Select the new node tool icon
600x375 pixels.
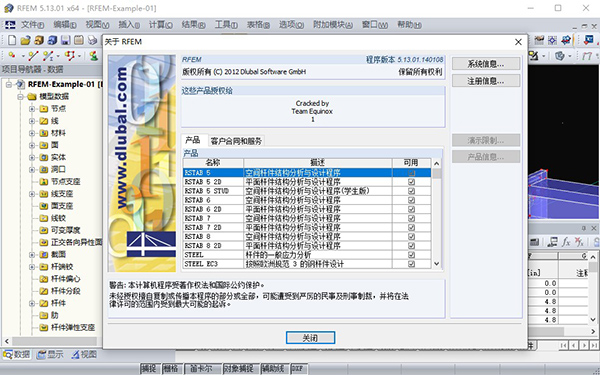(x=12, y=56)
